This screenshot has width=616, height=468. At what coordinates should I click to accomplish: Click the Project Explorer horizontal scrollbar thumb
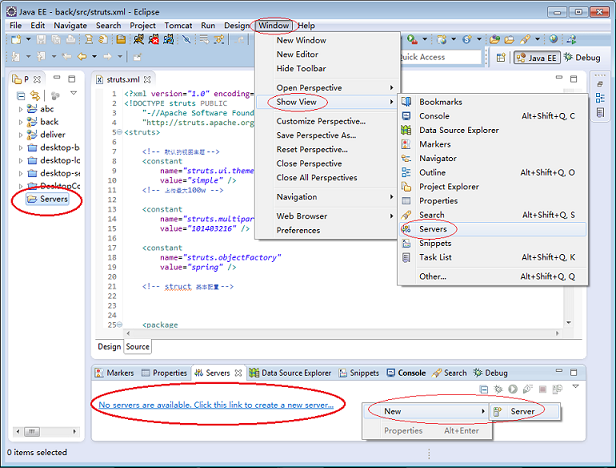(x=32, y=432)
